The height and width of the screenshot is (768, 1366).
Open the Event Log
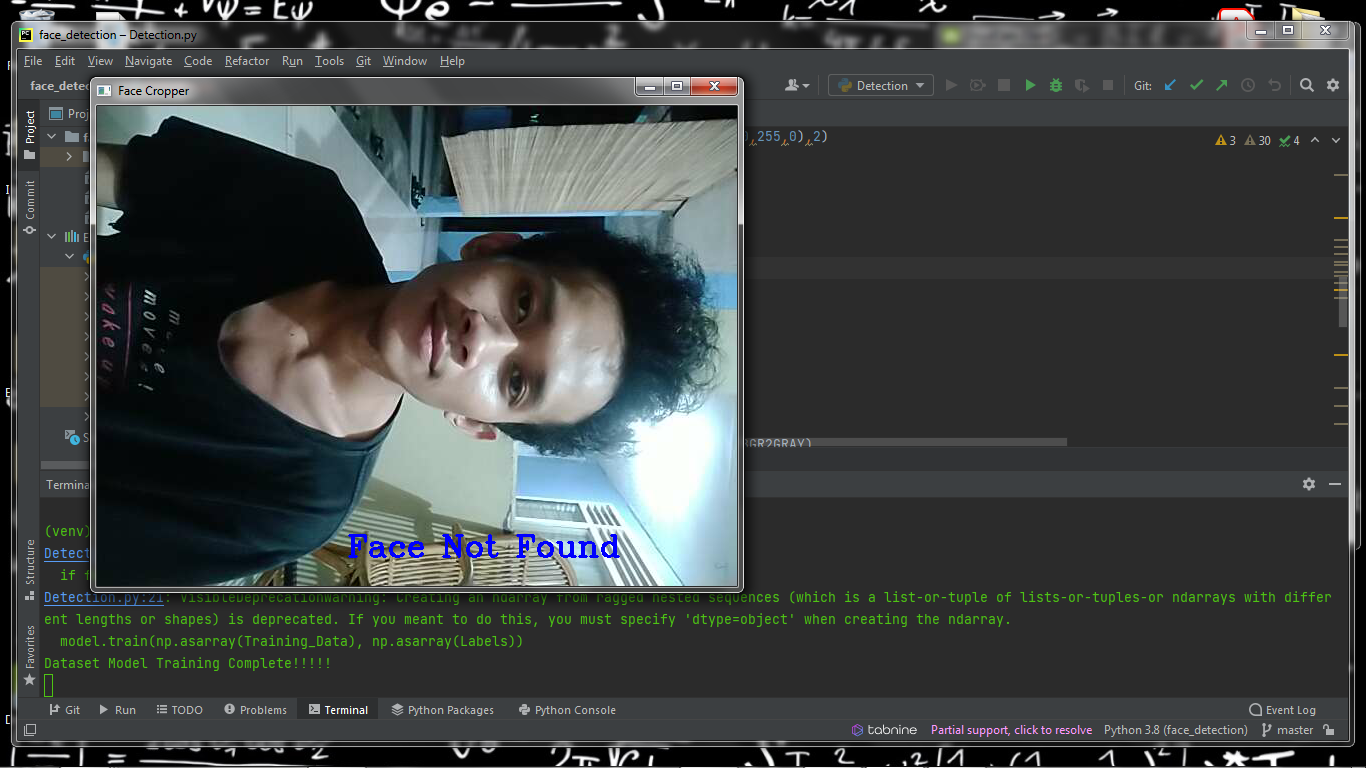[x=1282, y=710]
